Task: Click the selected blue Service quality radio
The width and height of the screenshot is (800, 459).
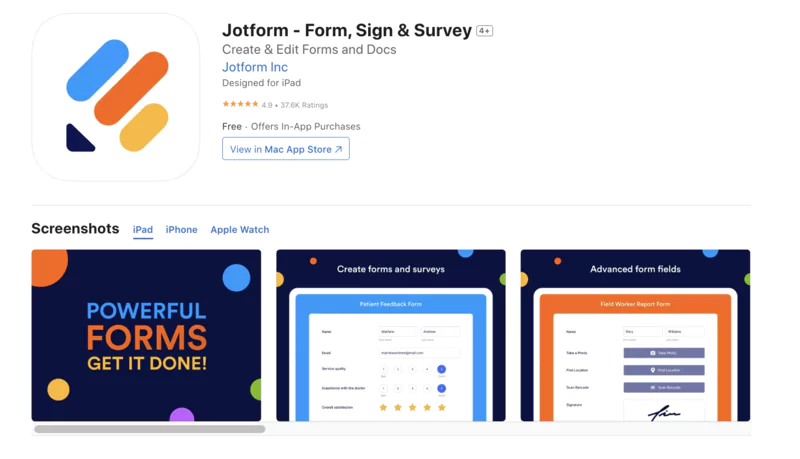Action: pos(442,369)
